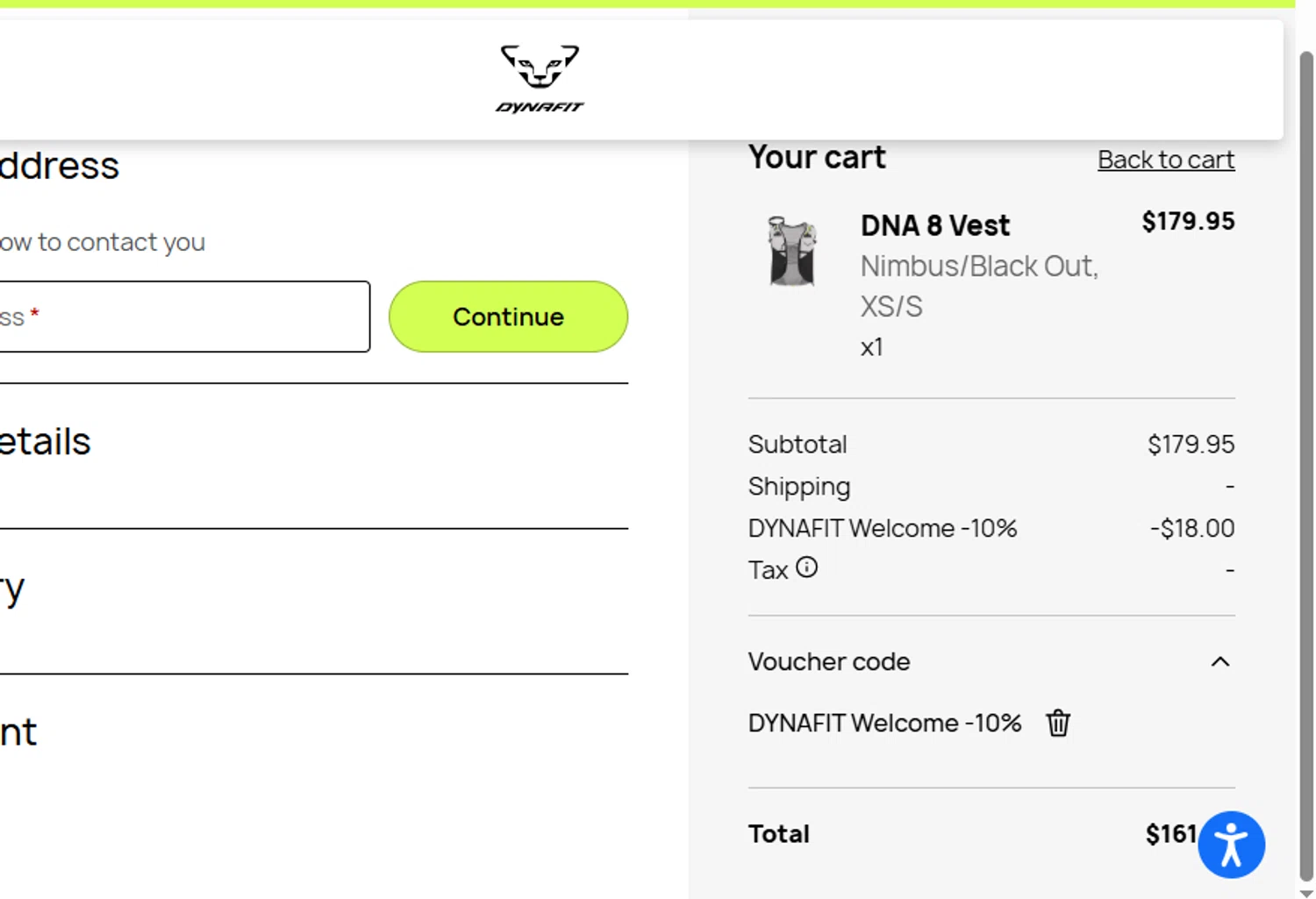Click the DNA 8 Vest product name
This screenshot has width=1316, height=899.
click(935, 225)
